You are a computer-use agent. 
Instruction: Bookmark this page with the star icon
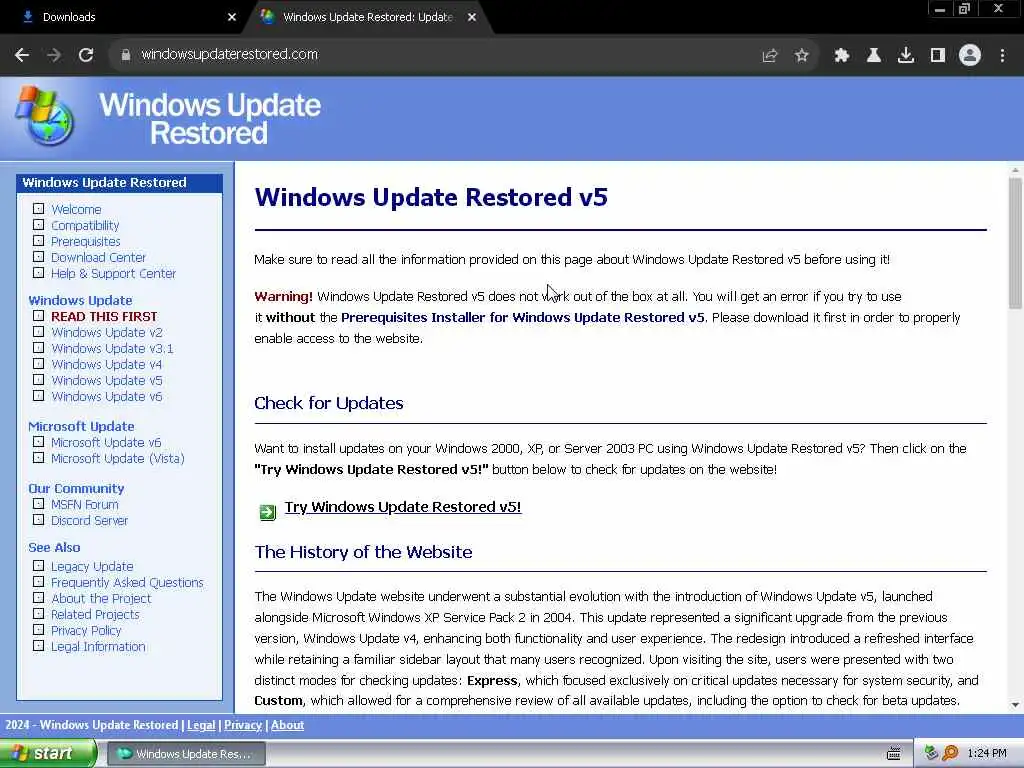(x=802, y=56)
